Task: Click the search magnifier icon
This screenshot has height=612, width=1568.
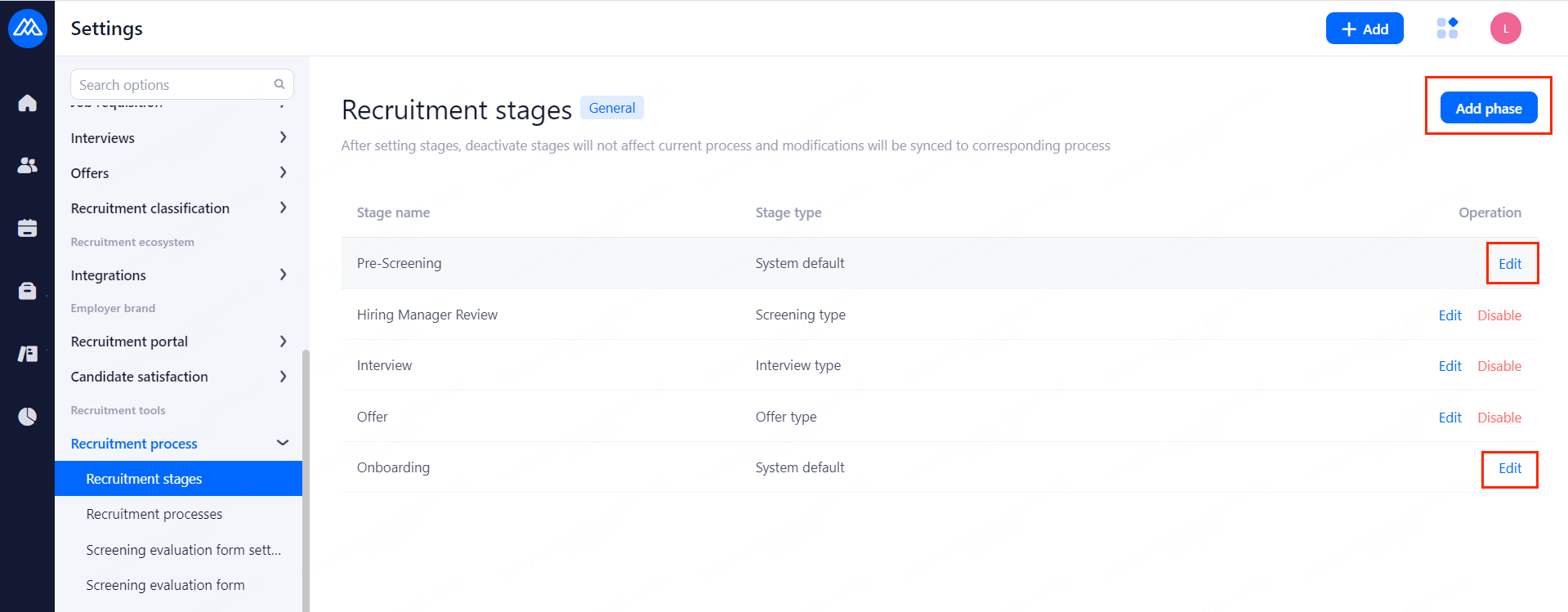Action: click(x=279, y=84)
